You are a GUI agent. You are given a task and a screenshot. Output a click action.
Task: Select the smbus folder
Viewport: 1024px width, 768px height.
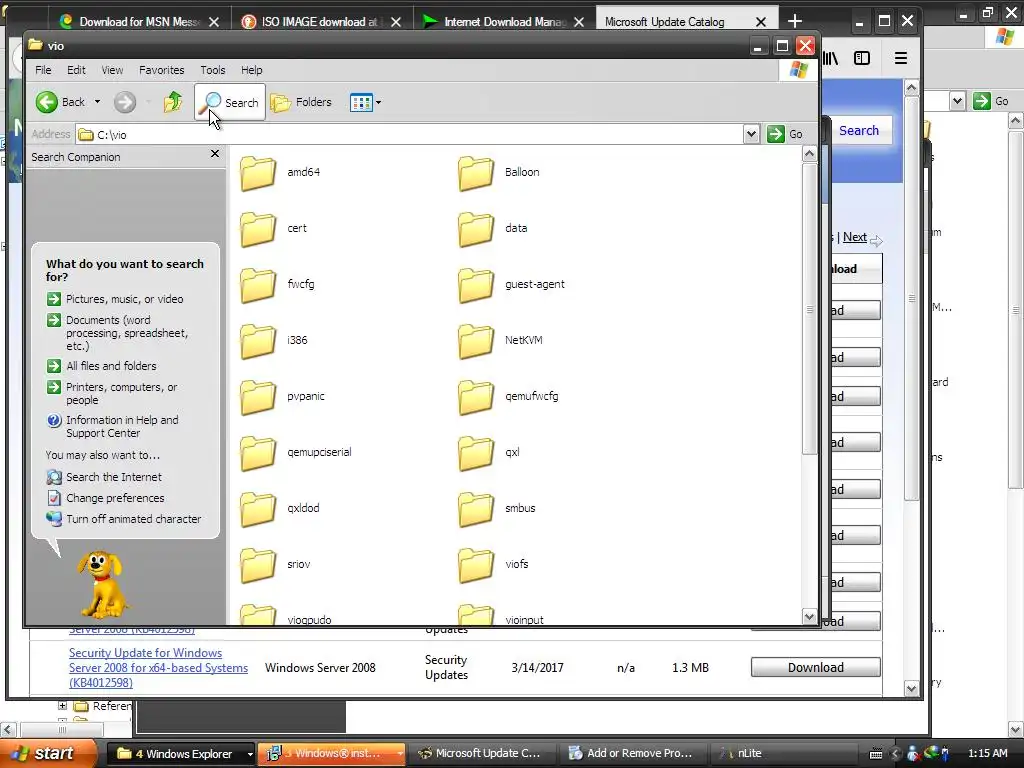498,509
